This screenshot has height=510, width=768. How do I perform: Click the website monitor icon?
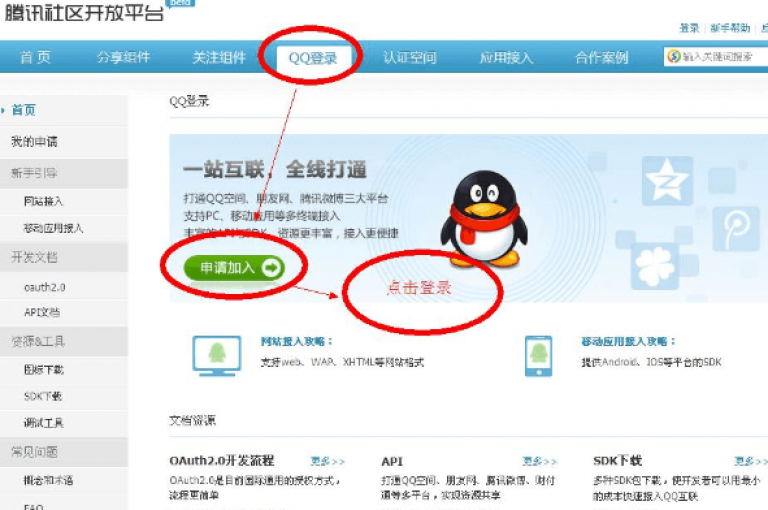(216, 356)
